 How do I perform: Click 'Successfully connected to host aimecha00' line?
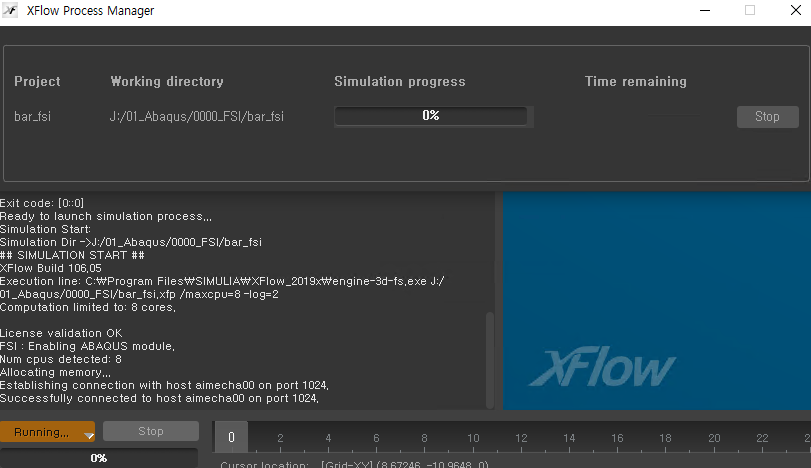(x=159, y=398)
